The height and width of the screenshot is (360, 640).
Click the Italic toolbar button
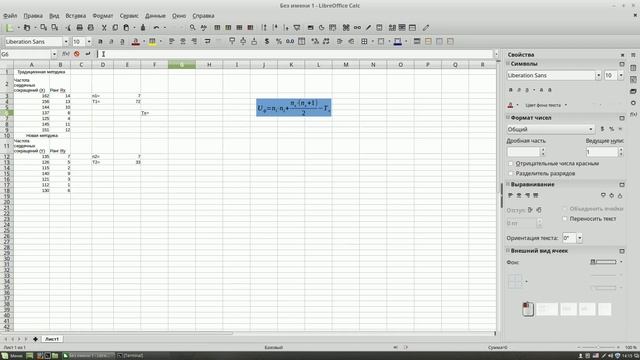(111, 42)
